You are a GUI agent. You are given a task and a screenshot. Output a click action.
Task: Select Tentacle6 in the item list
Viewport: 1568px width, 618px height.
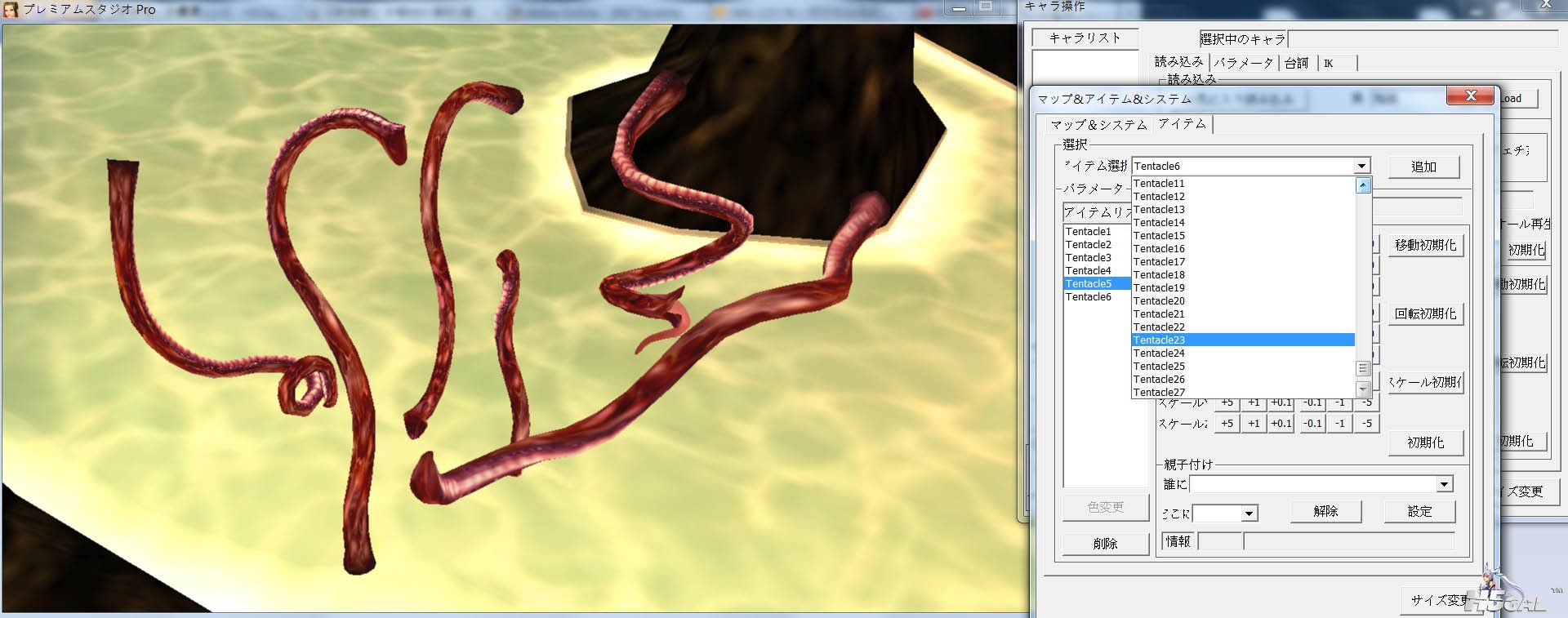coord(1098,297)
